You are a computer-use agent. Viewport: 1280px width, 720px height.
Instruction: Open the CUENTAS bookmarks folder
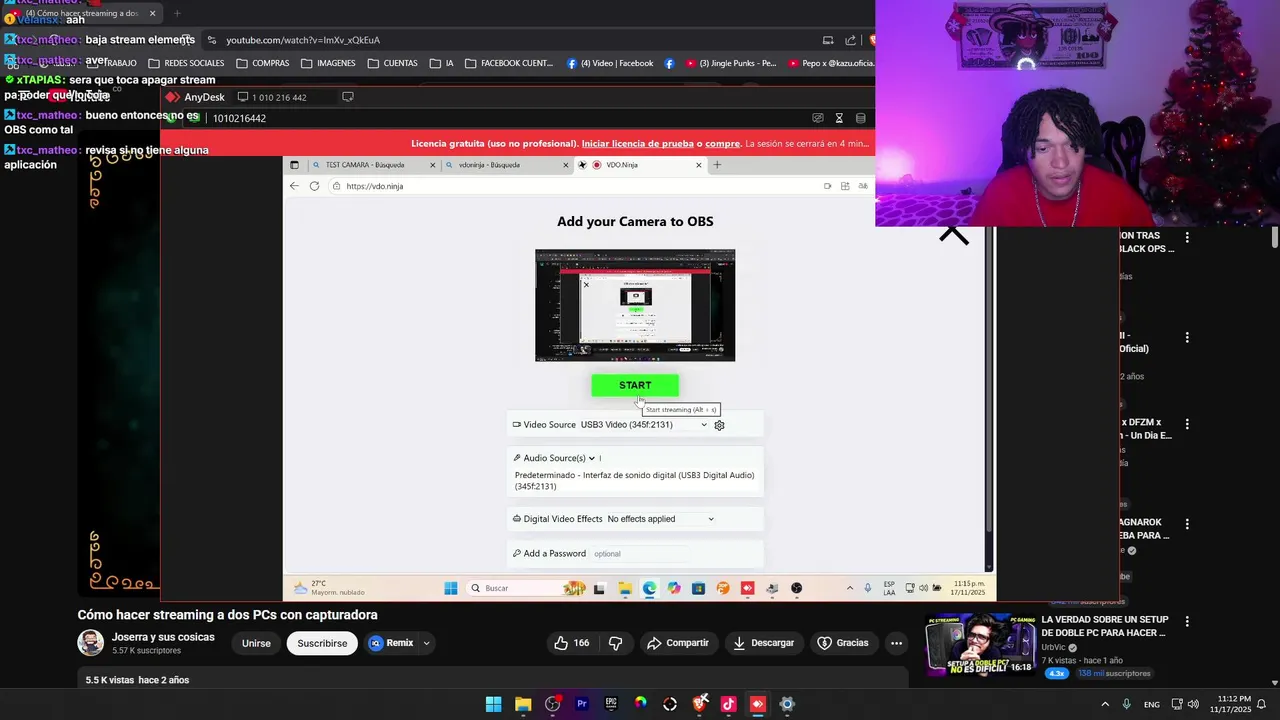(393, 63)
